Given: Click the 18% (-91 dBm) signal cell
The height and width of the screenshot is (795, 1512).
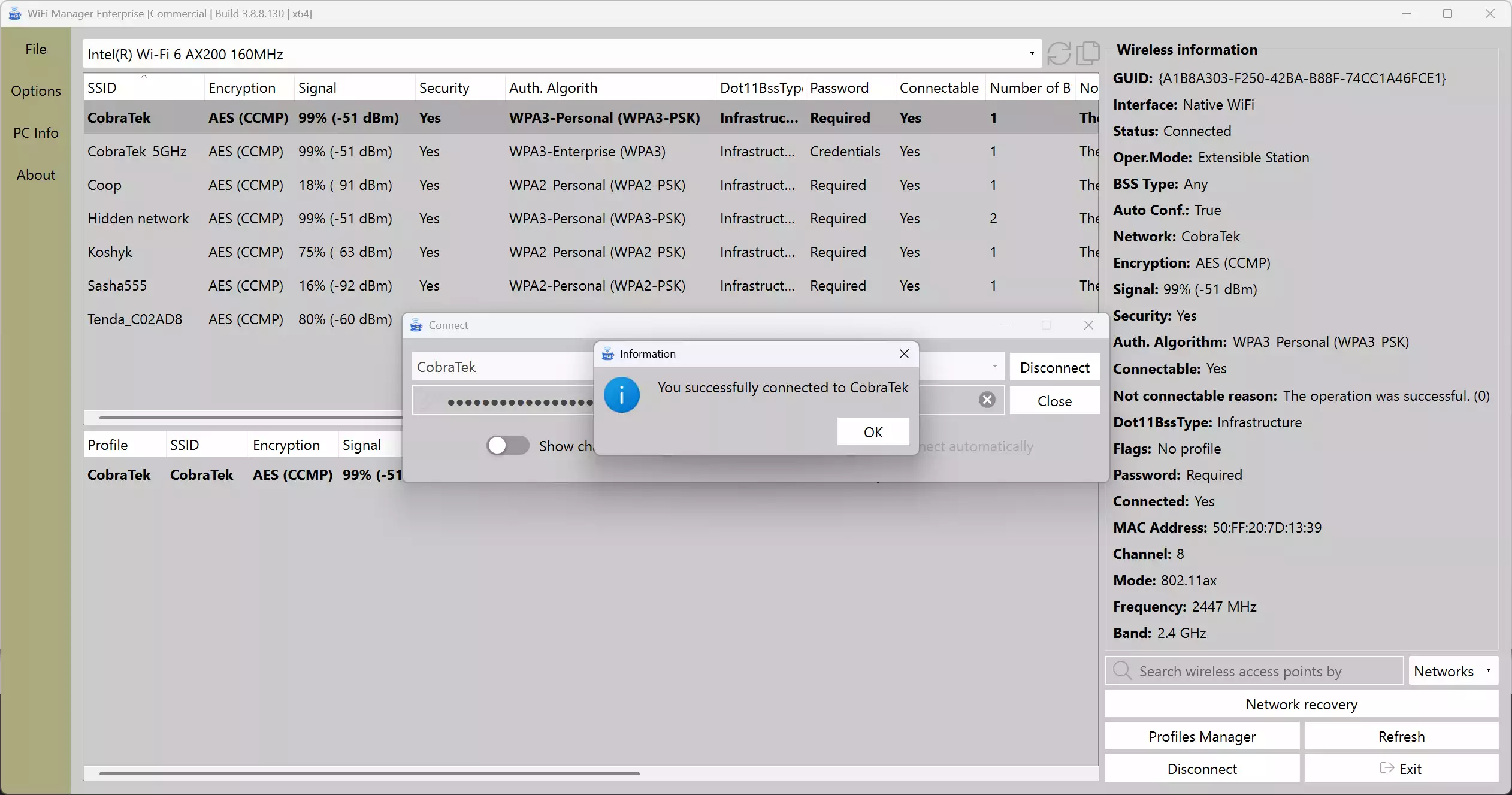Looking at the screenshot, I should tap(345, 185).
